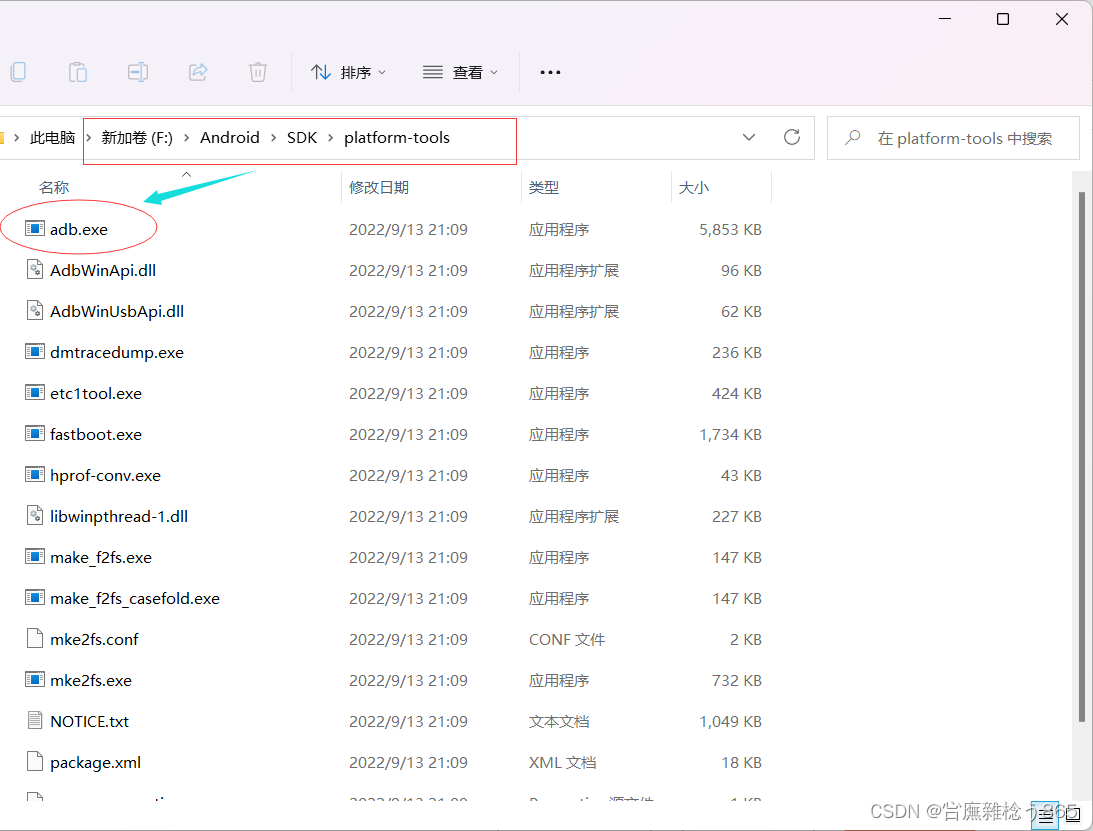This screenshot has height=831, width=1093.
Task: Click the platform-tools search box
Action: point(953,138)
